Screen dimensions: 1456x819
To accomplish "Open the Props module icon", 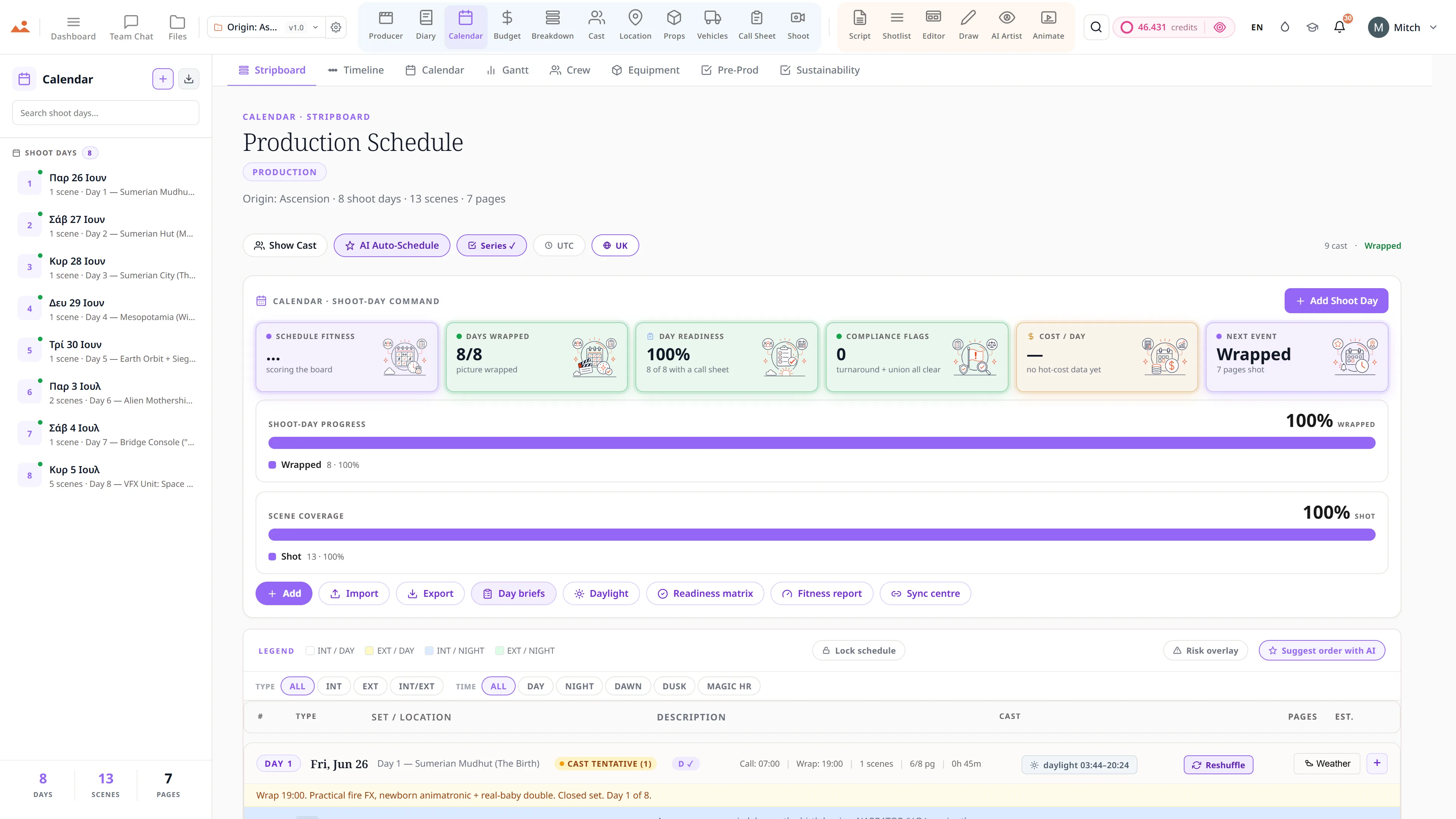I will 674,18.
